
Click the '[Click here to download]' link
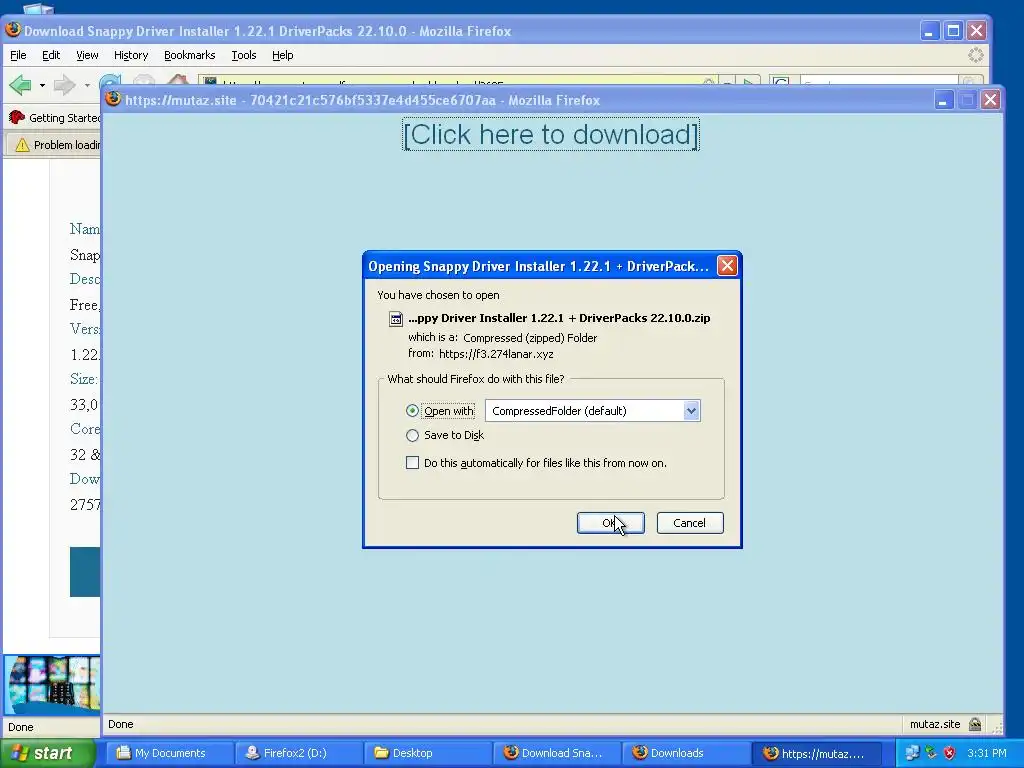click(x=551, y=135)
